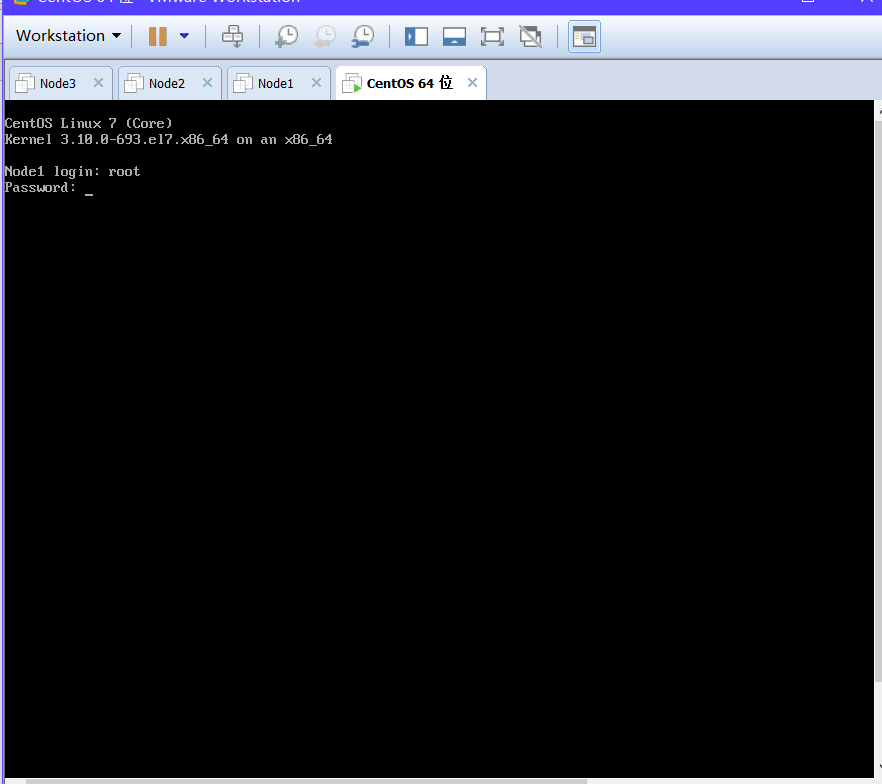Close the Node2 tab

(x=208, y=83)
